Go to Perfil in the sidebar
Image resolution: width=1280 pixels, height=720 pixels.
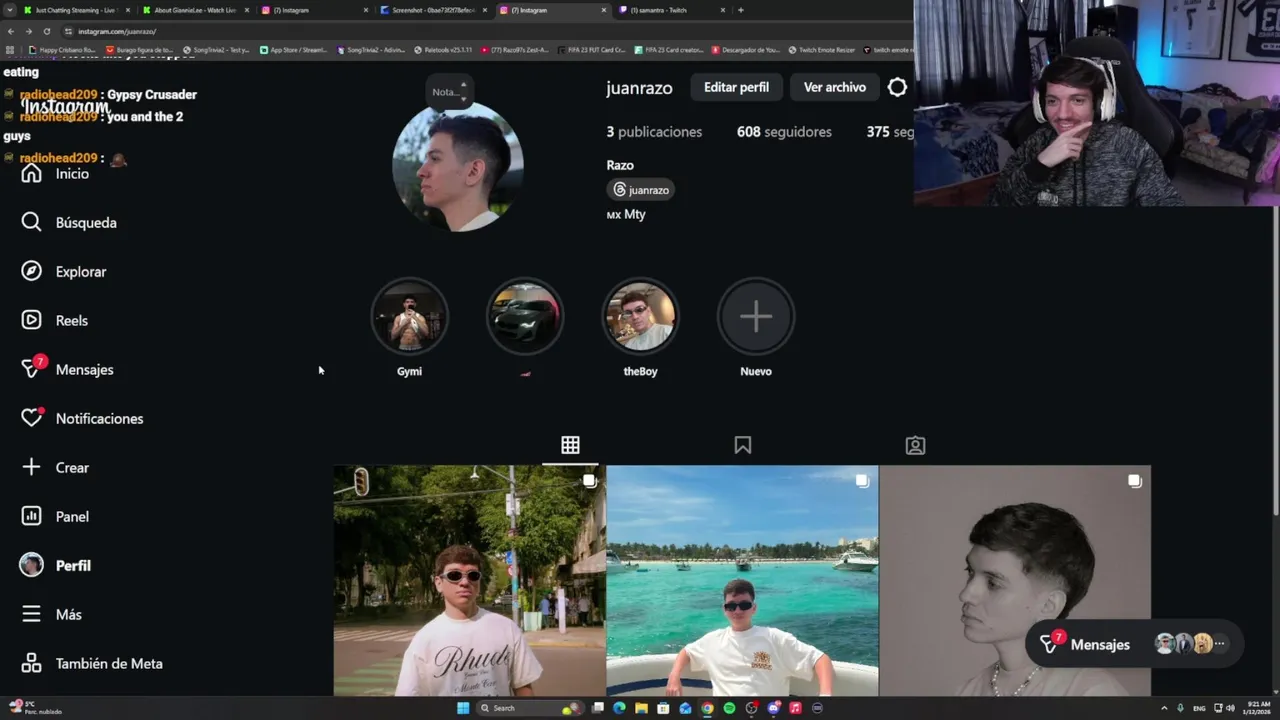[x=56, y=565]
